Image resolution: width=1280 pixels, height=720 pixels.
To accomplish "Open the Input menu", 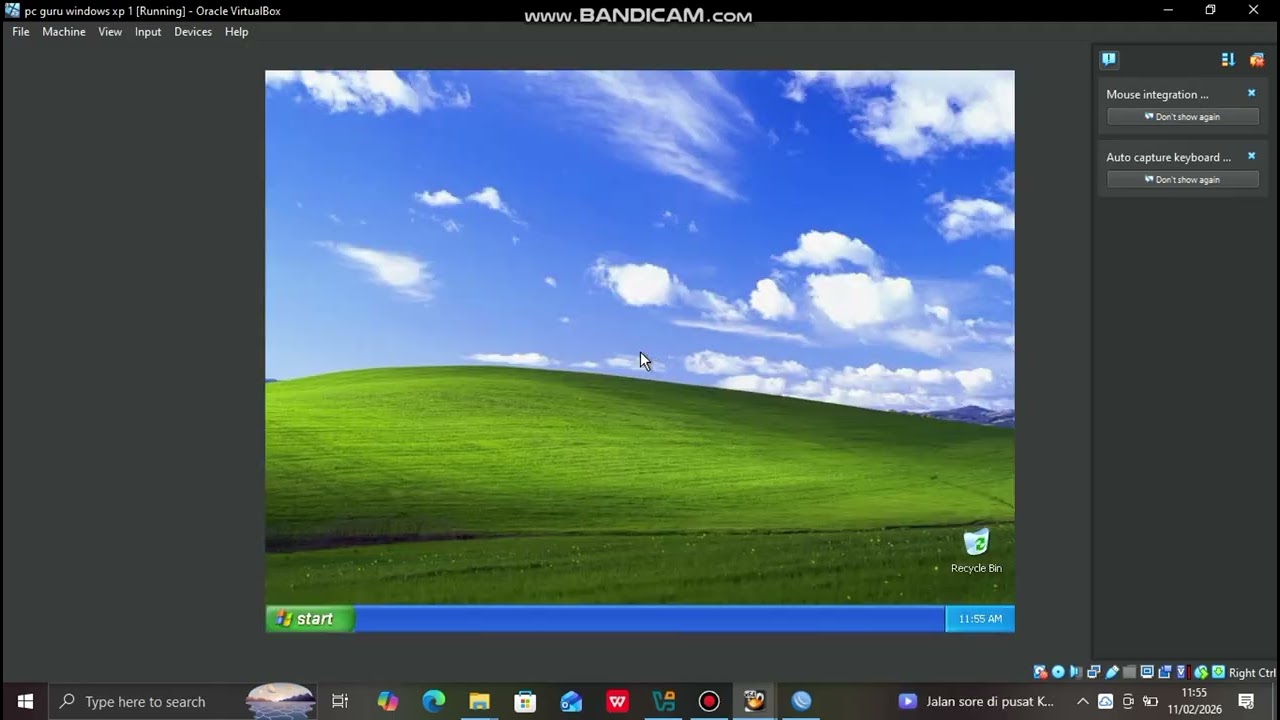I will 148,32.
